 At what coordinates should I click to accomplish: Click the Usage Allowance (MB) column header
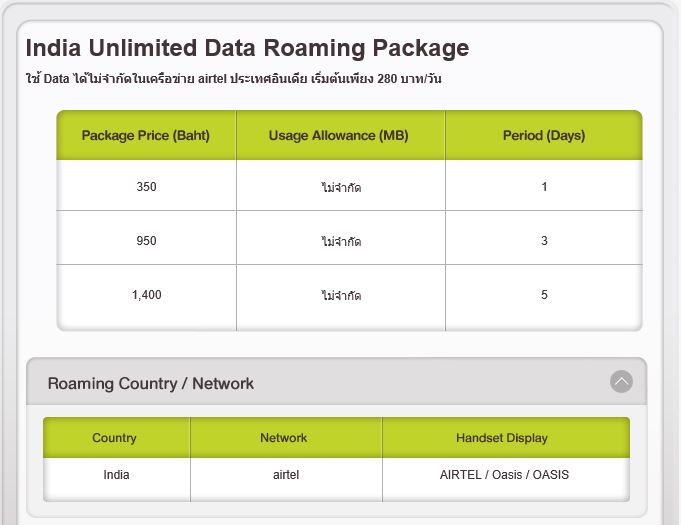click(339, 135)
